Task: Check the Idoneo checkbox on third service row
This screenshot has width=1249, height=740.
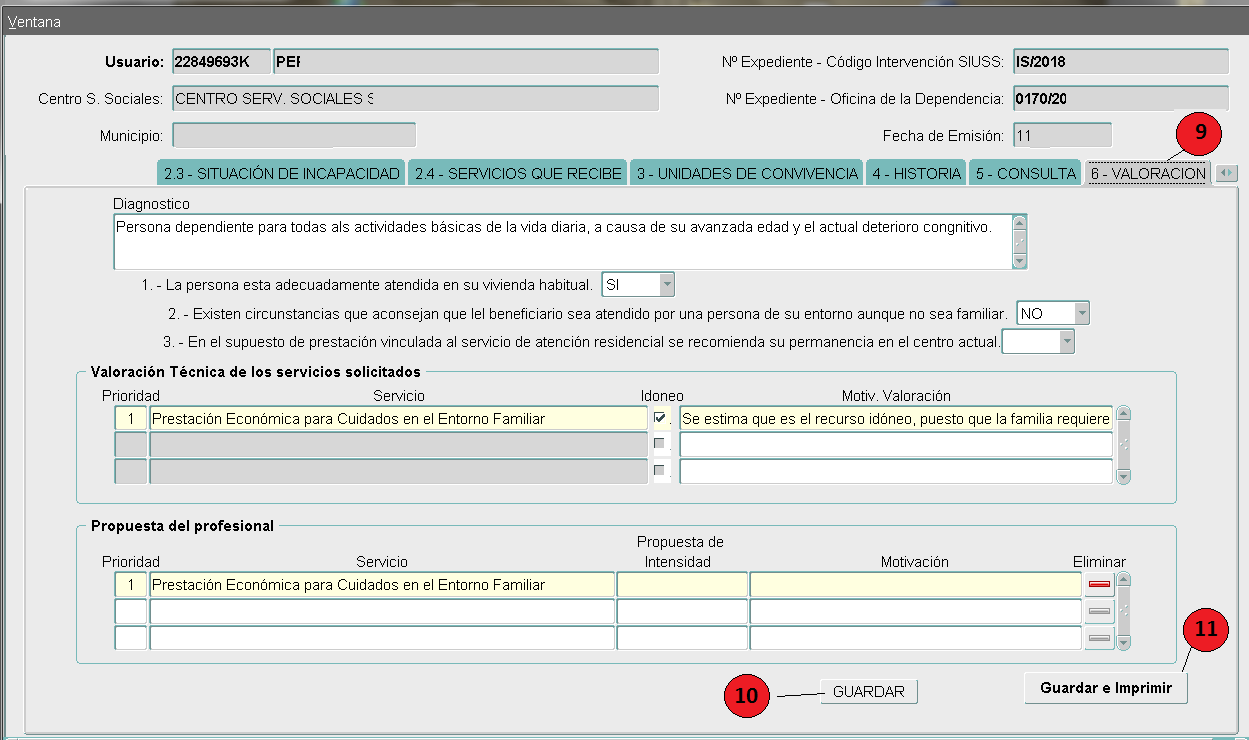Action: point(660,470)
